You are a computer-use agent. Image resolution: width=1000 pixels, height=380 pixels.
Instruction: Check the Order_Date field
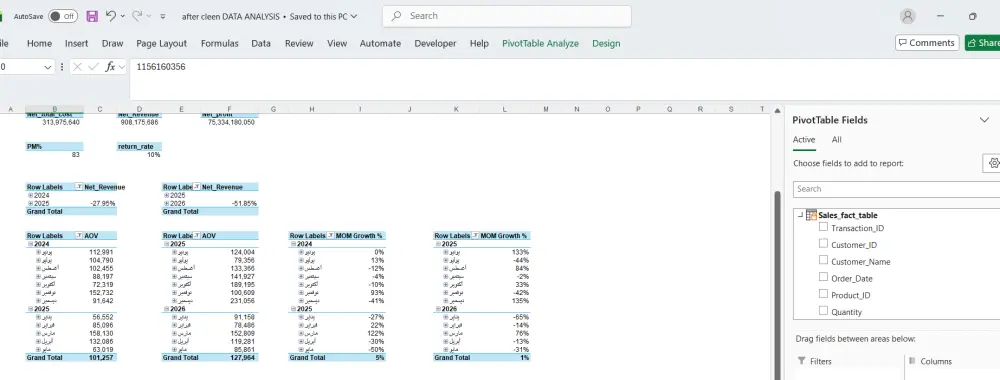(x=823, y=277)
